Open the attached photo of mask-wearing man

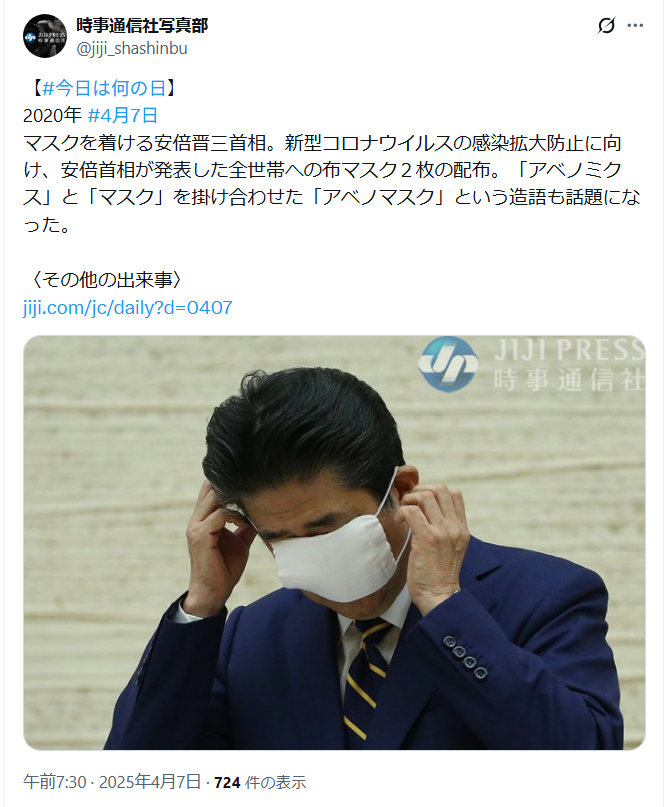tap(334, 542)
